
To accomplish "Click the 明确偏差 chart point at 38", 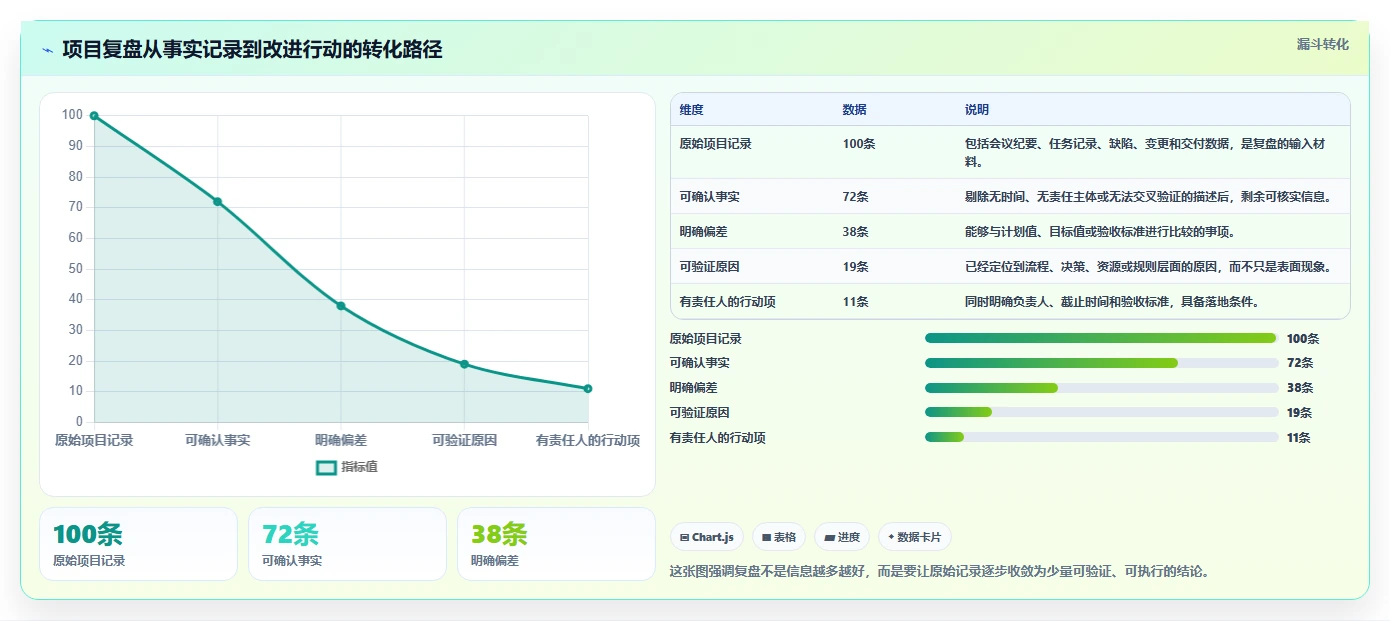I will point(341,306).
